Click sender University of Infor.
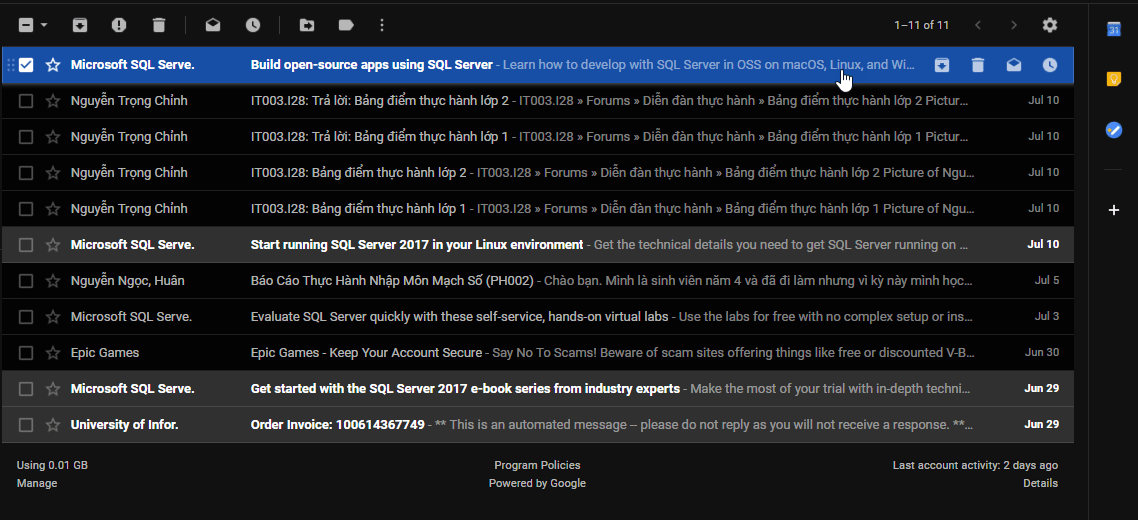The height and width of the screenshot is (520, 1138). [124, 425]
